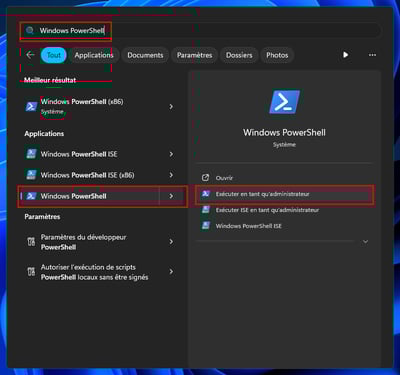Expand the preview actions down chevron
Screen dimensions: 400x375
(365, 242)
